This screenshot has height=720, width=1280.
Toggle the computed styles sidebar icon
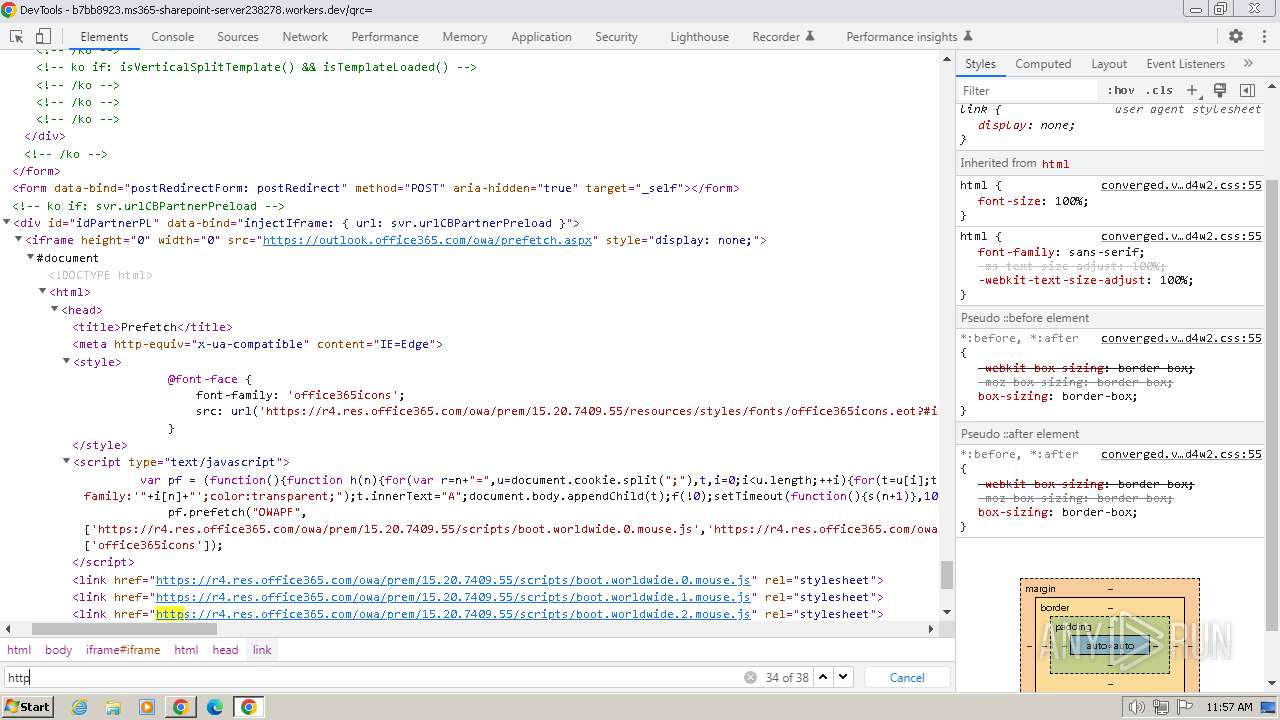[1247, 90]
